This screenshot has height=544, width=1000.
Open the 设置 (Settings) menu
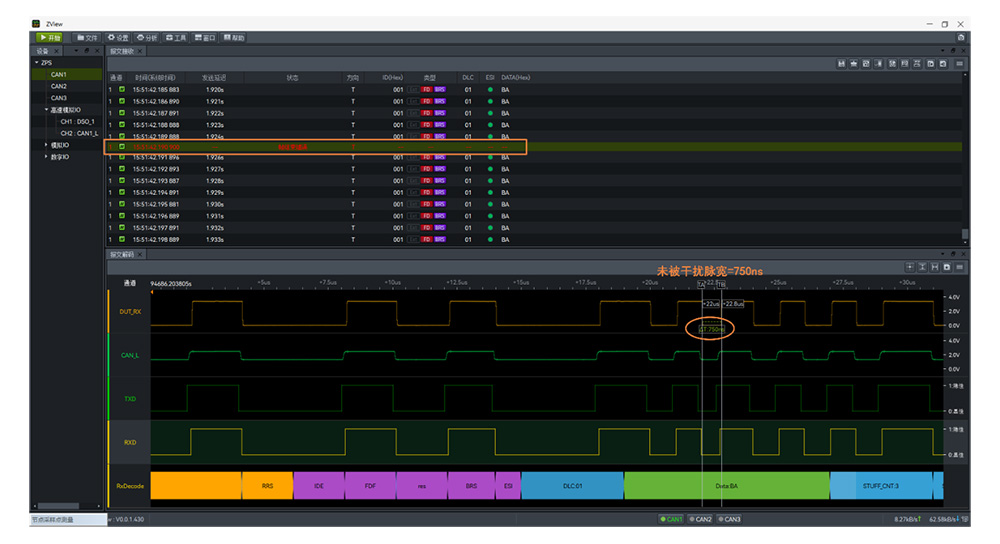[x=118, y=38]
